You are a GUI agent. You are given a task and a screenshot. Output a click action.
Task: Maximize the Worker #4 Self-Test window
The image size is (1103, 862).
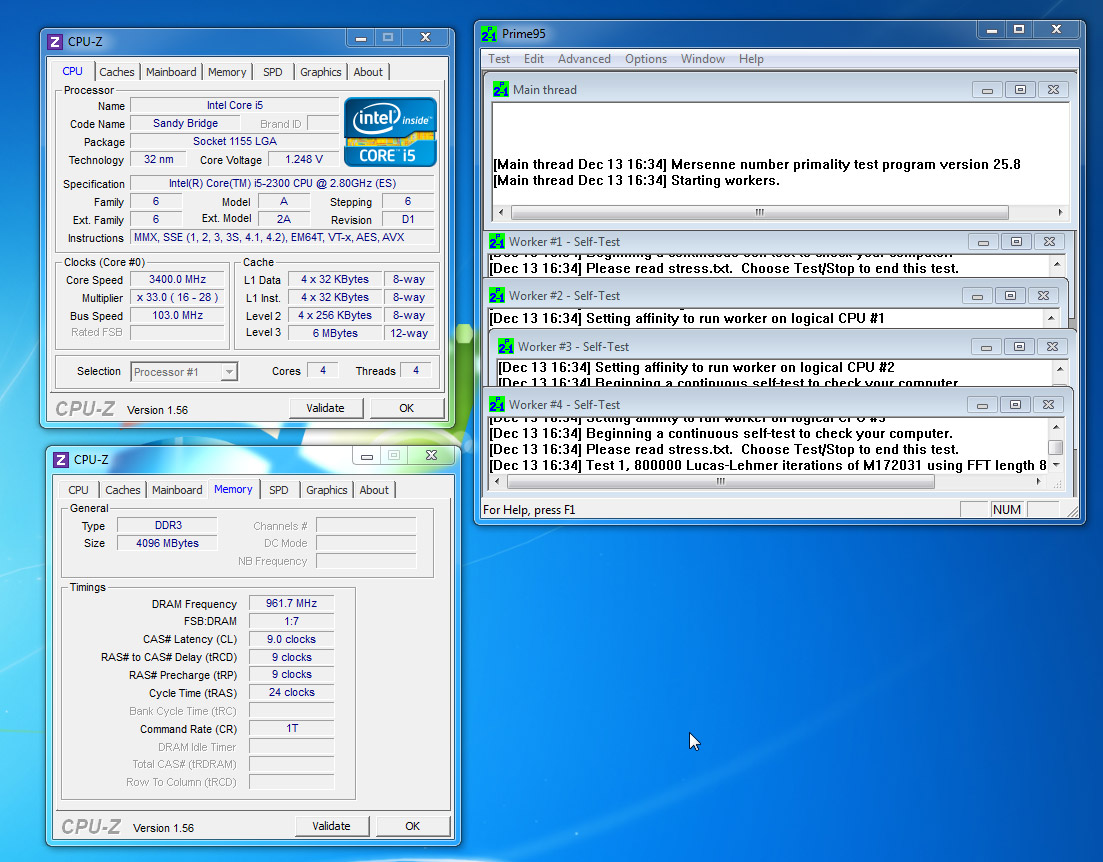1015,405
